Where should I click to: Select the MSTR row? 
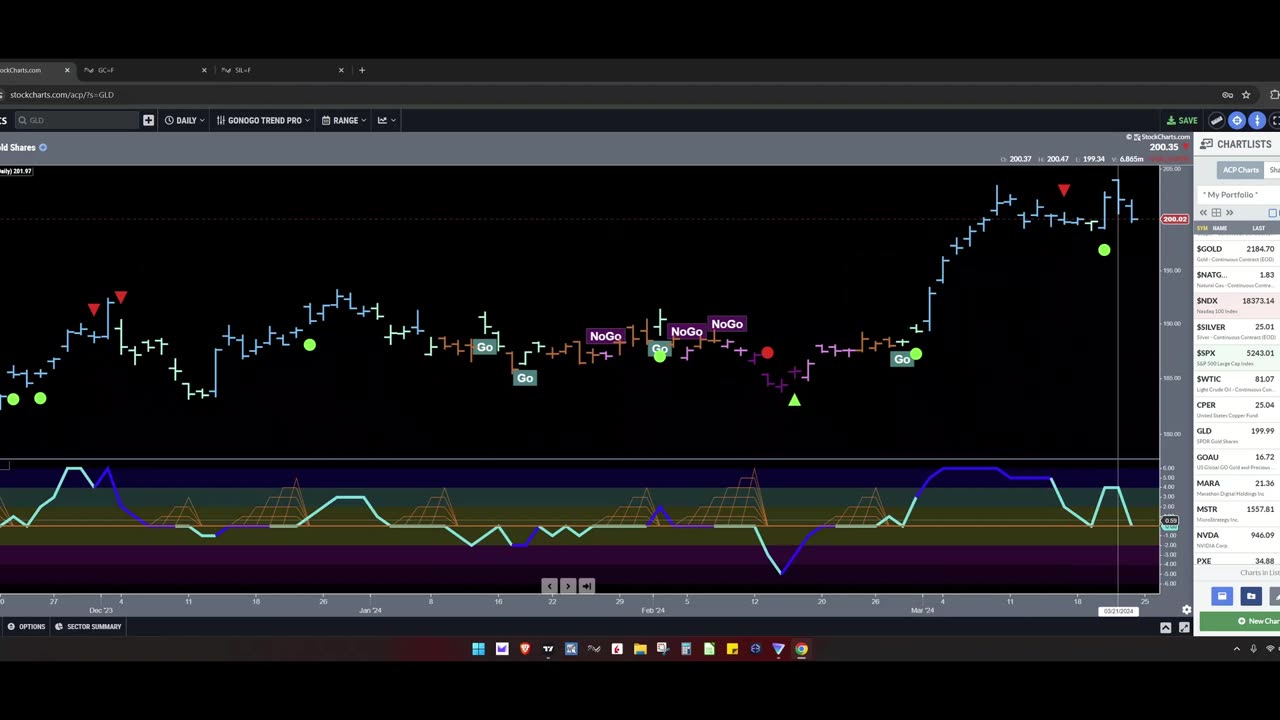(x=1237, y=513)
